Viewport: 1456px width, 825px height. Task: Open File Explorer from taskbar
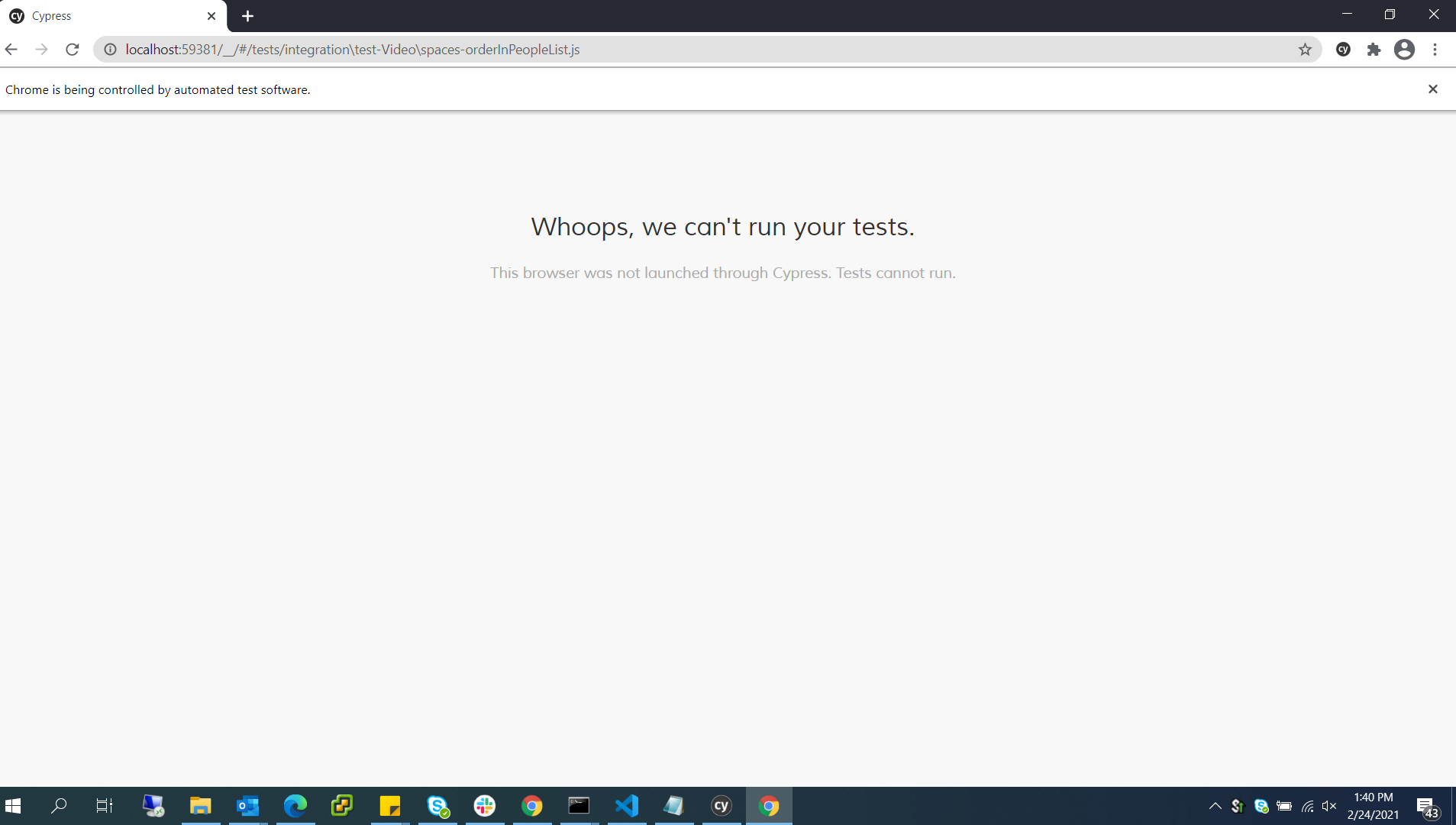tap(201, 806)
